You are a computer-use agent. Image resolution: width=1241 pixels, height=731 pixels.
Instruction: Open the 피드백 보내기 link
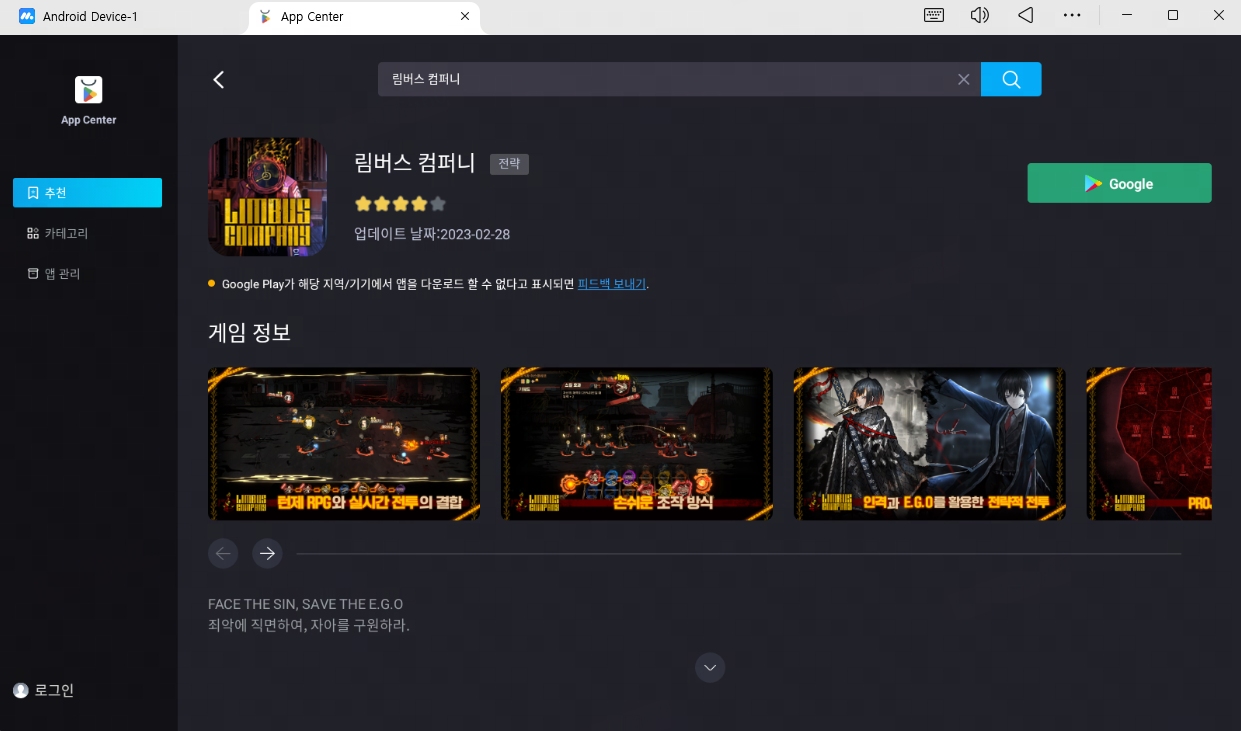611,284
